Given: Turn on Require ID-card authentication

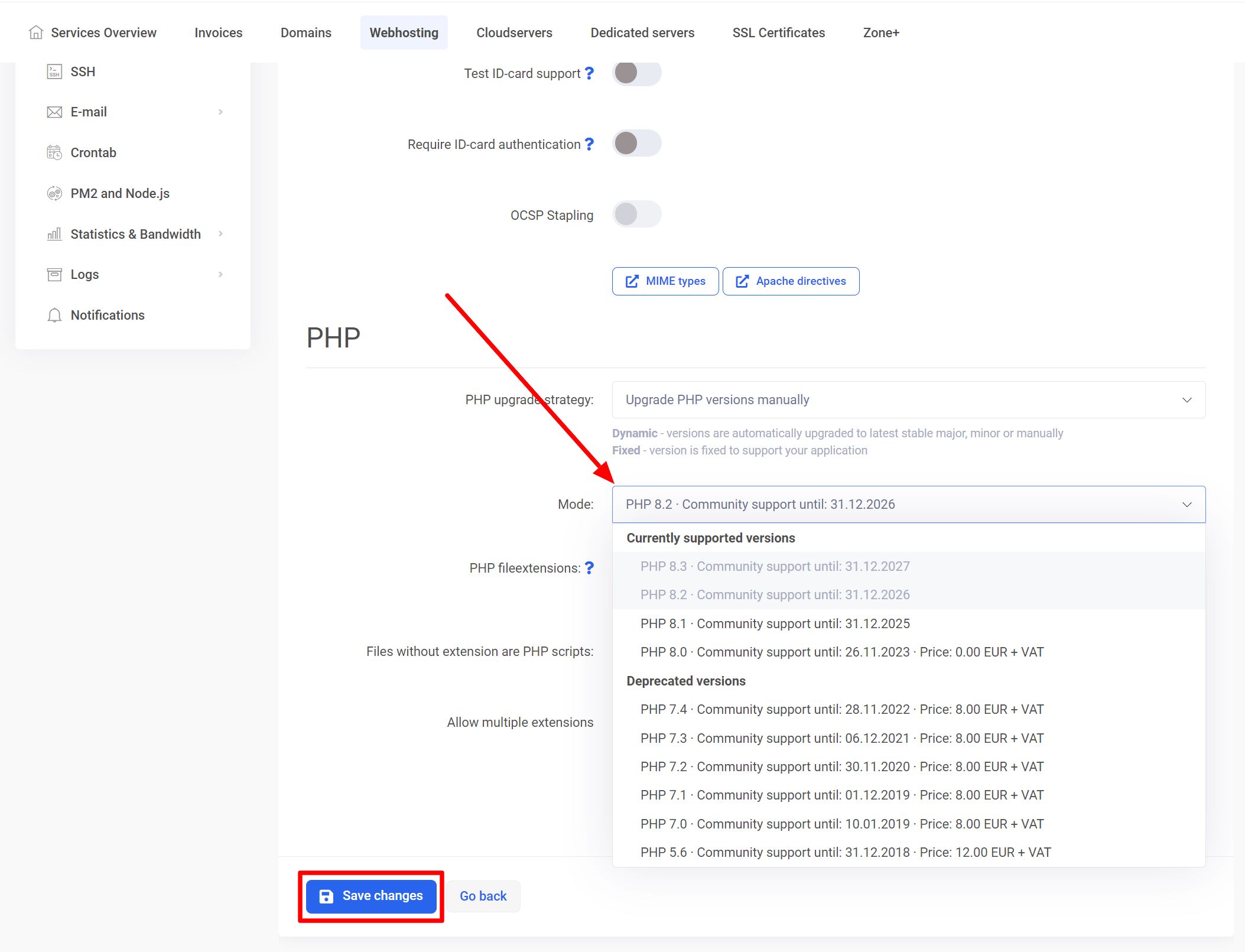Looking at the screenshot, I should pos(636,143).
